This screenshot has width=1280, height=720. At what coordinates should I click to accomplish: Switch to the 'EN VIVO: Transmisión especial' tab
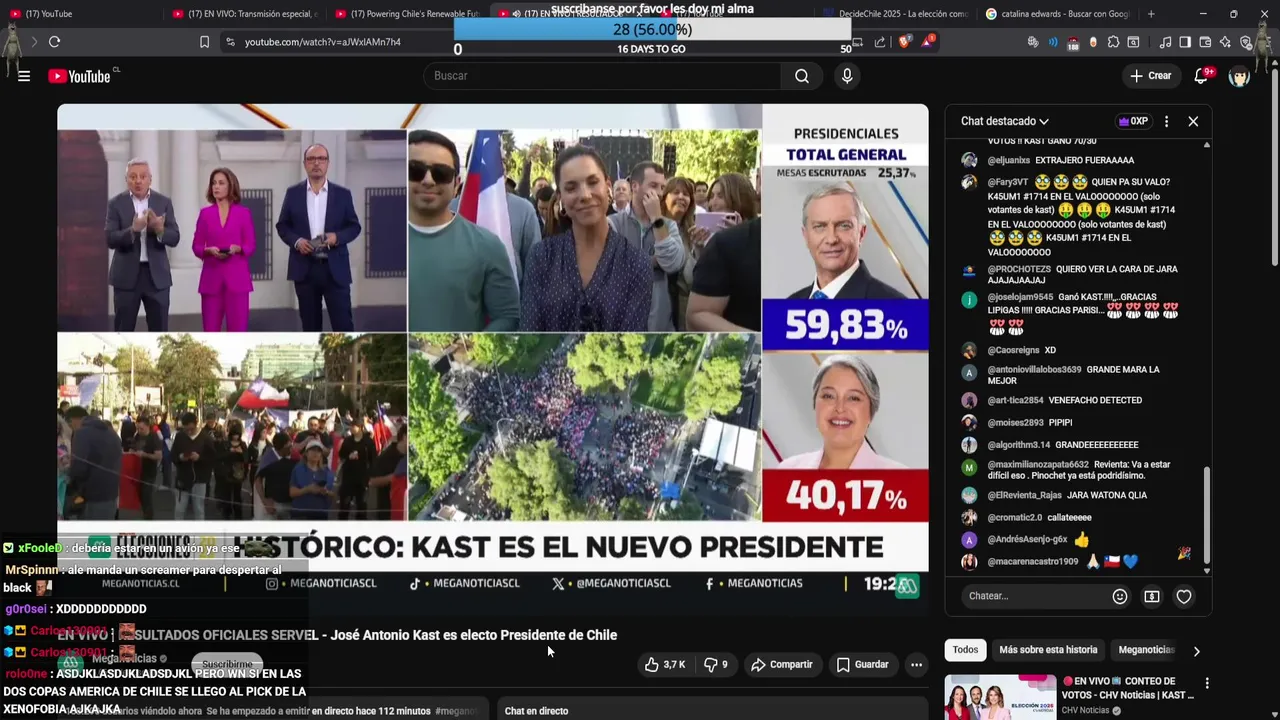tap(243, 14)
